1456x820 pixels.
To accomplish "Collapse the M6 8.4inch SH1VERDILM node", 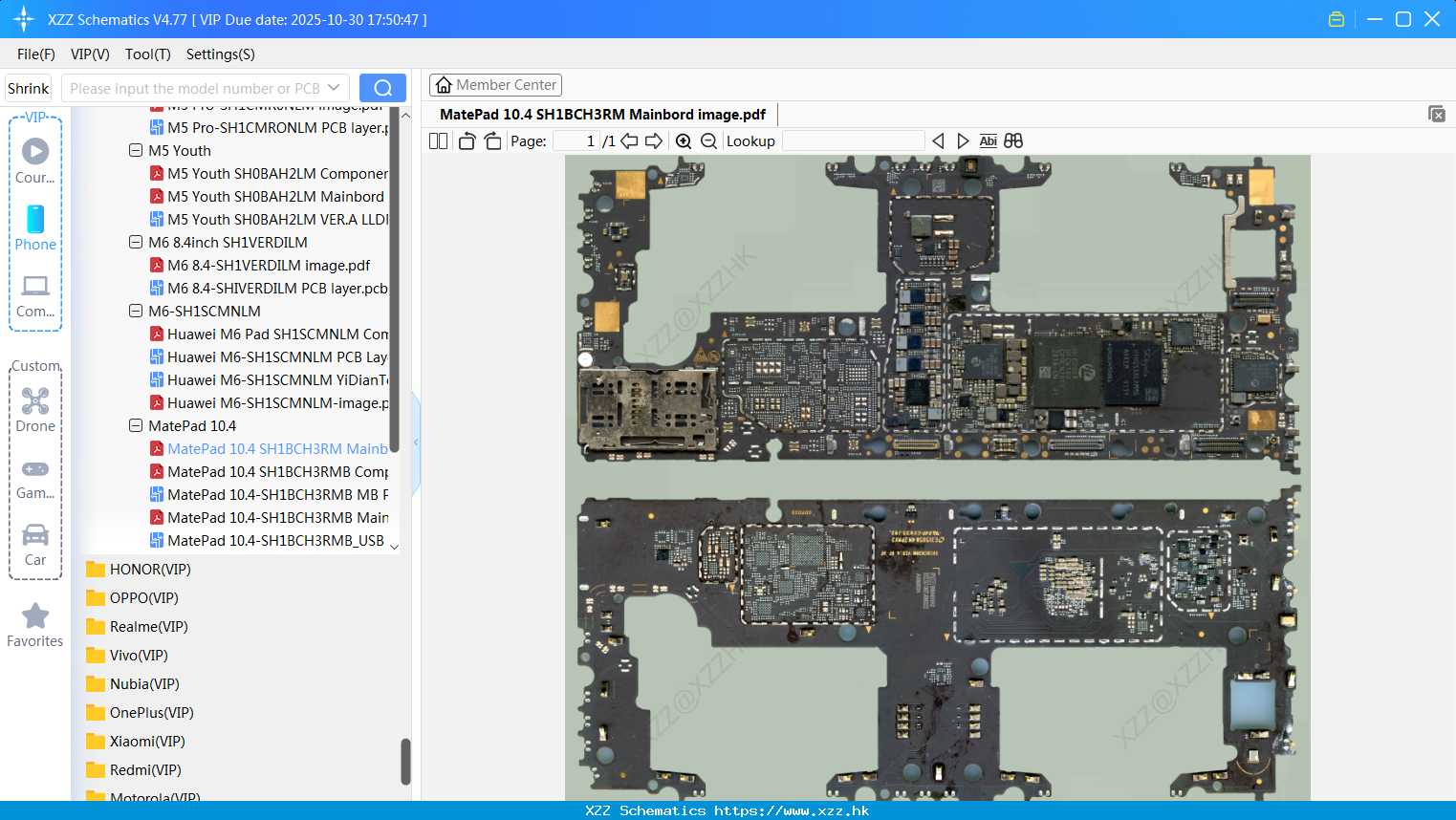I will pos(136,242).
